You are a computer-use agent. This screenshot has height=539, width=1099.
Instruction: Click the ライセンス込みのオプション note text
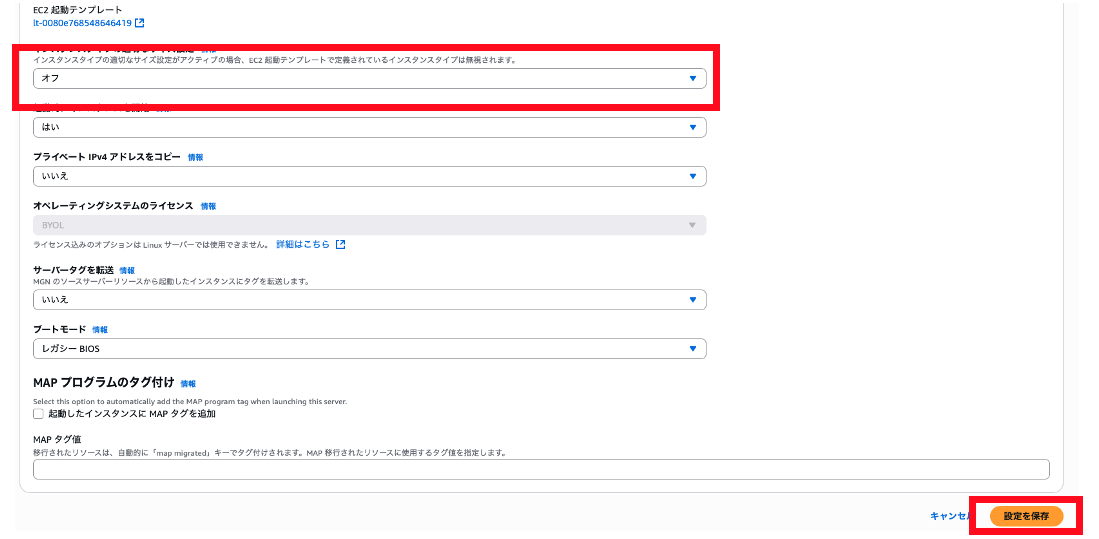point(151,245)
